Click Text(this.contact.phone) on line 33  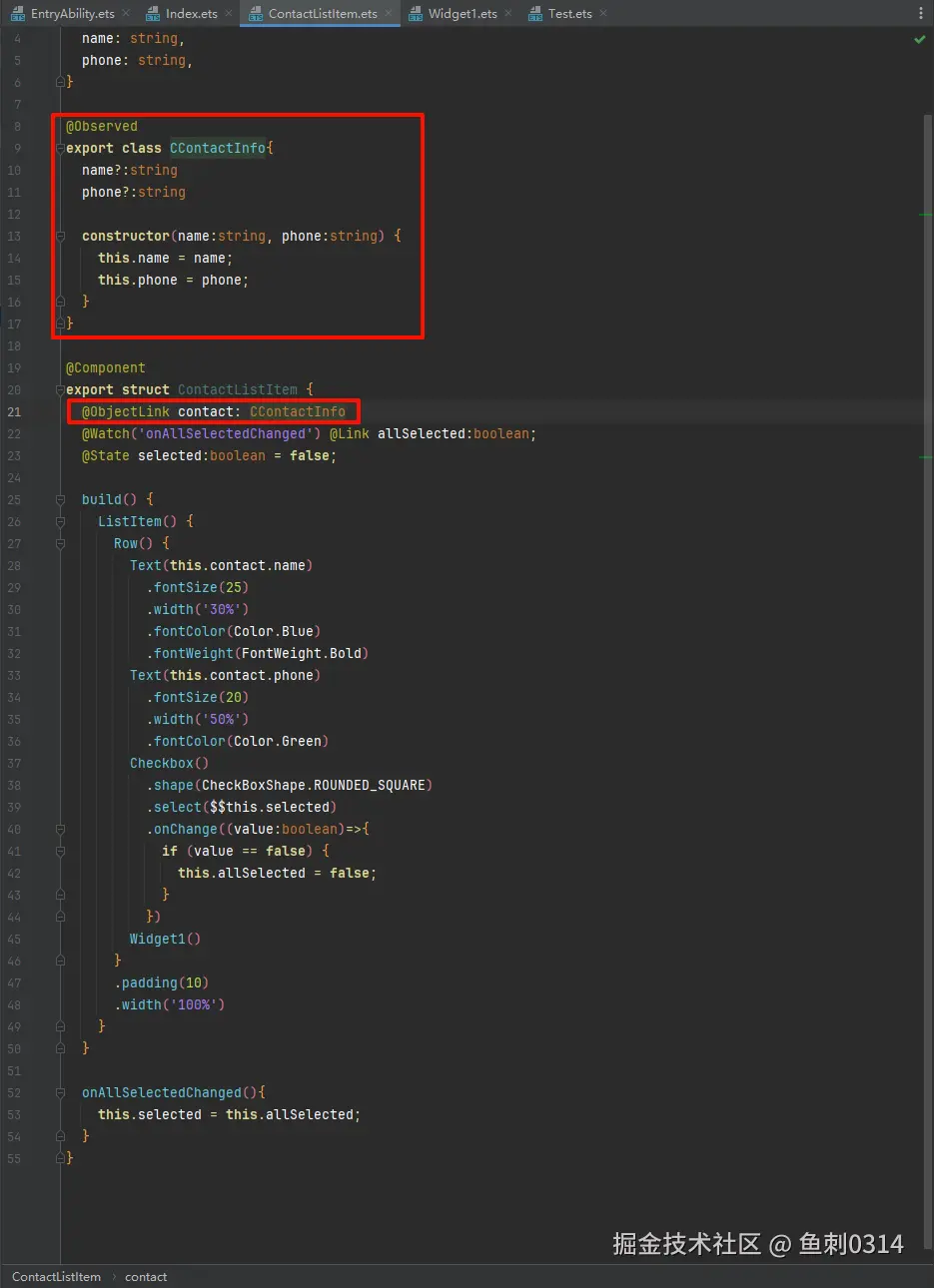(226, 675)
